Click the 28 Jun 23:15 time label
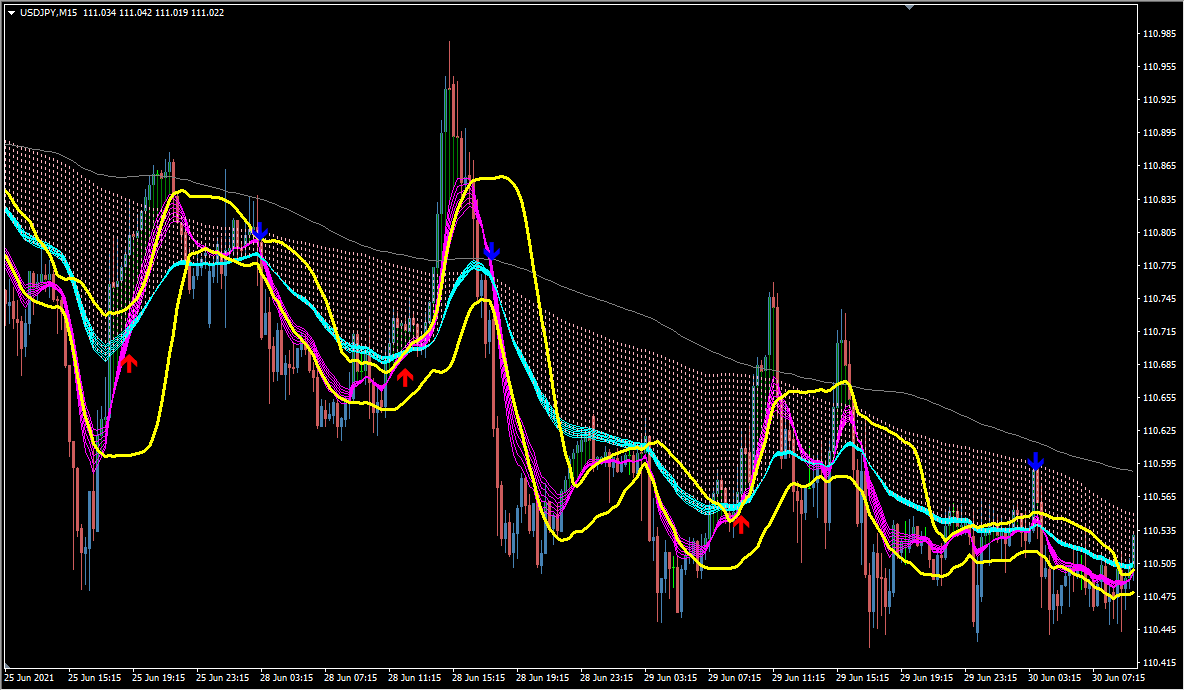Image resolution: width=1185 pixels, height=691 pixels. pyautogui.click(x=607, y=678)
